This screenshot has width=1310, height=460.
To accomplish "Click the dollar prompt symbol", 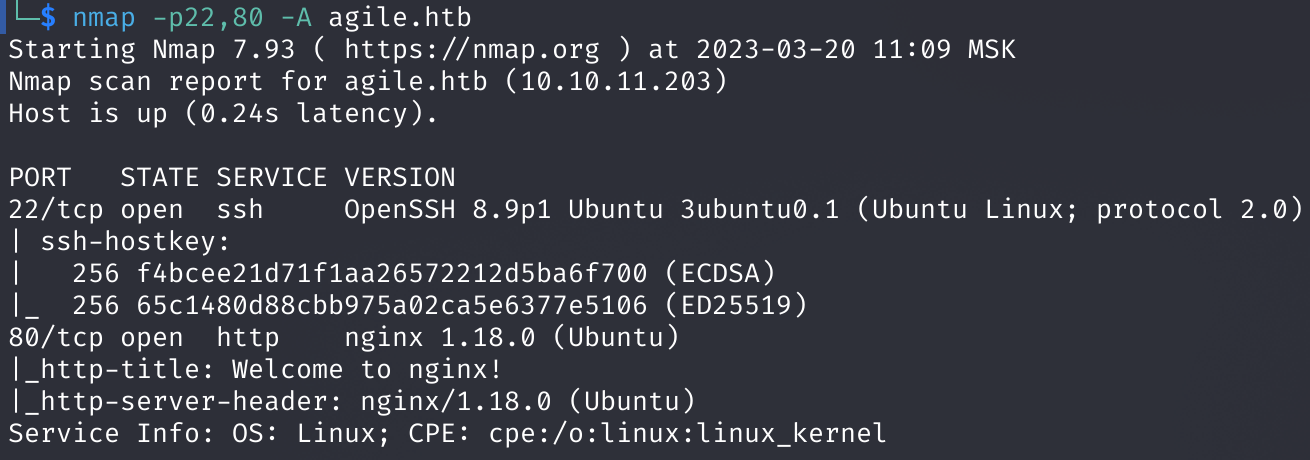I will pos(48,17).
